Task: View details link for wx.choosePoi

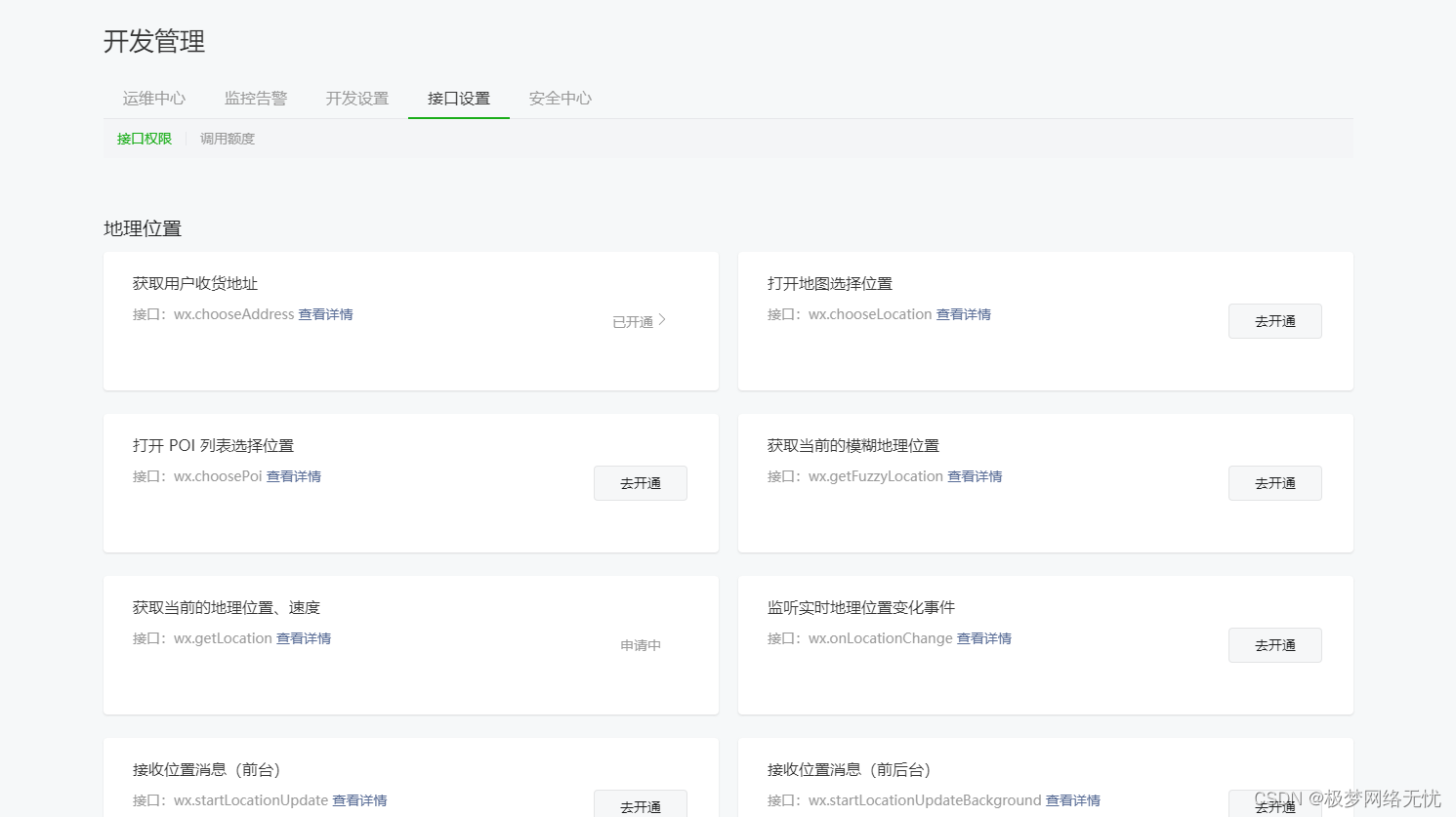Action: 294,476
